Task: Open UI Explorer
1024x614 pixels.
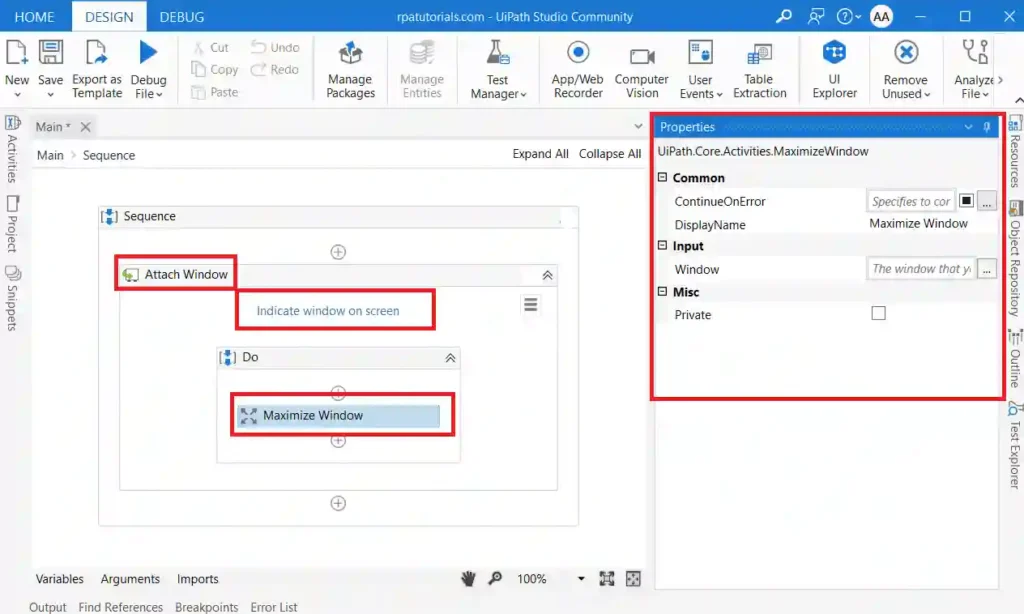Action: [834, 70]
